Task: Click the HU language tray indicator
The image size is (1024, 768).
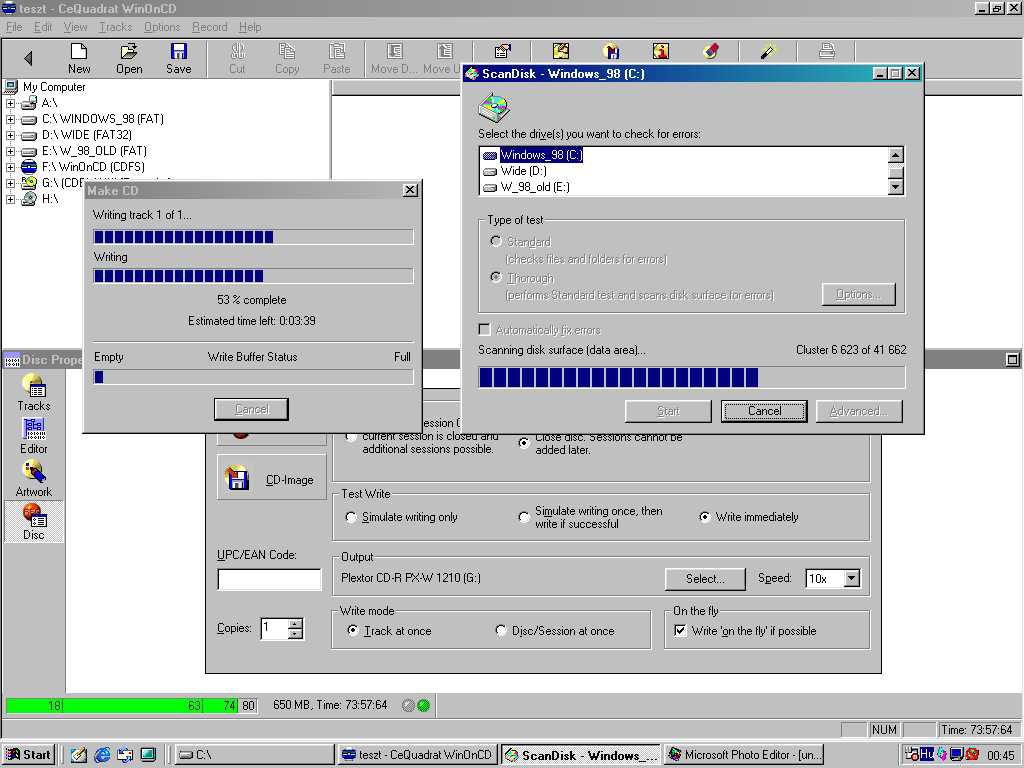Action: click(x=926, y=754)
